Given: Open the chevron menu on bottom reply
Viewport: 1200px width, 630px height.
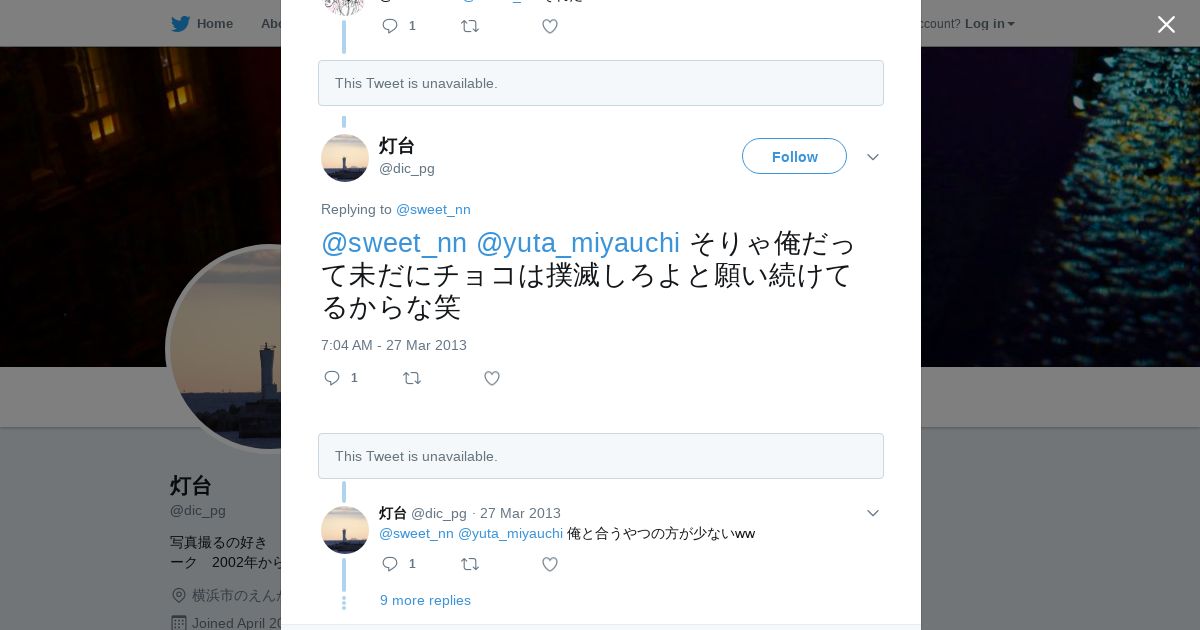Looking at the screenshot, I should tap(873, 513).
